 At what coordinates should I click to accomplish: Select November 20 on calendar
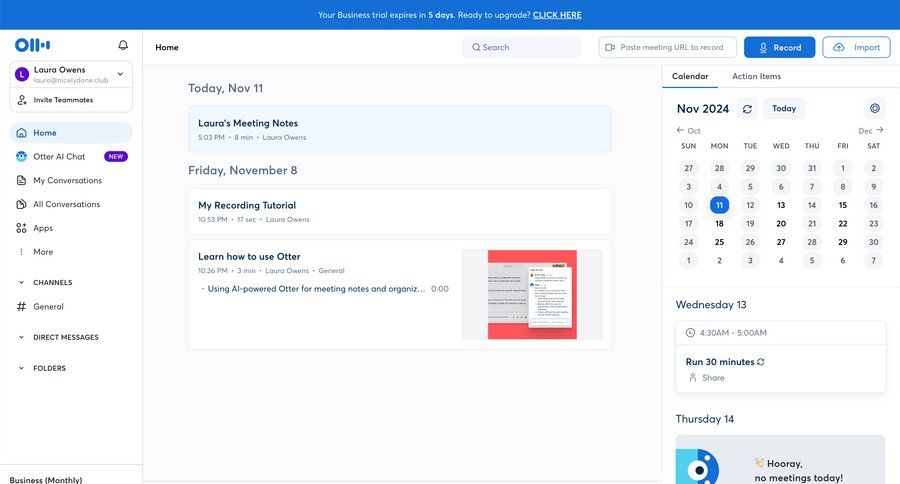pos(781,223)
